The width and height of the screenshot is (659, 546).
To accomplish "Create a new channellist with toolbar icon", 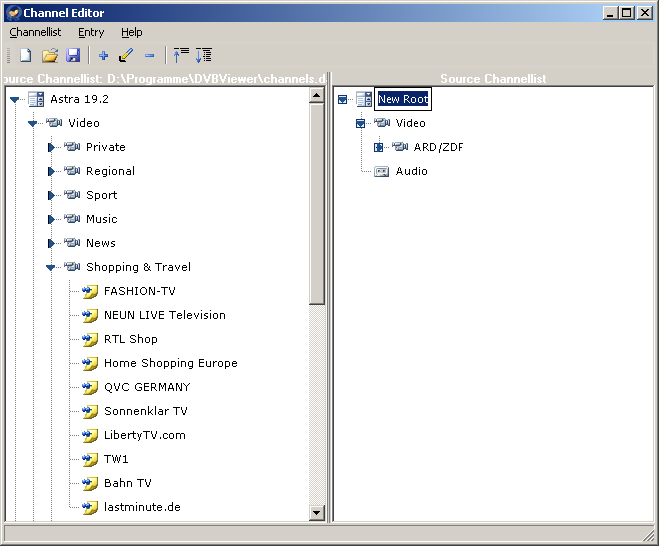I will click(x=26, y=55).
